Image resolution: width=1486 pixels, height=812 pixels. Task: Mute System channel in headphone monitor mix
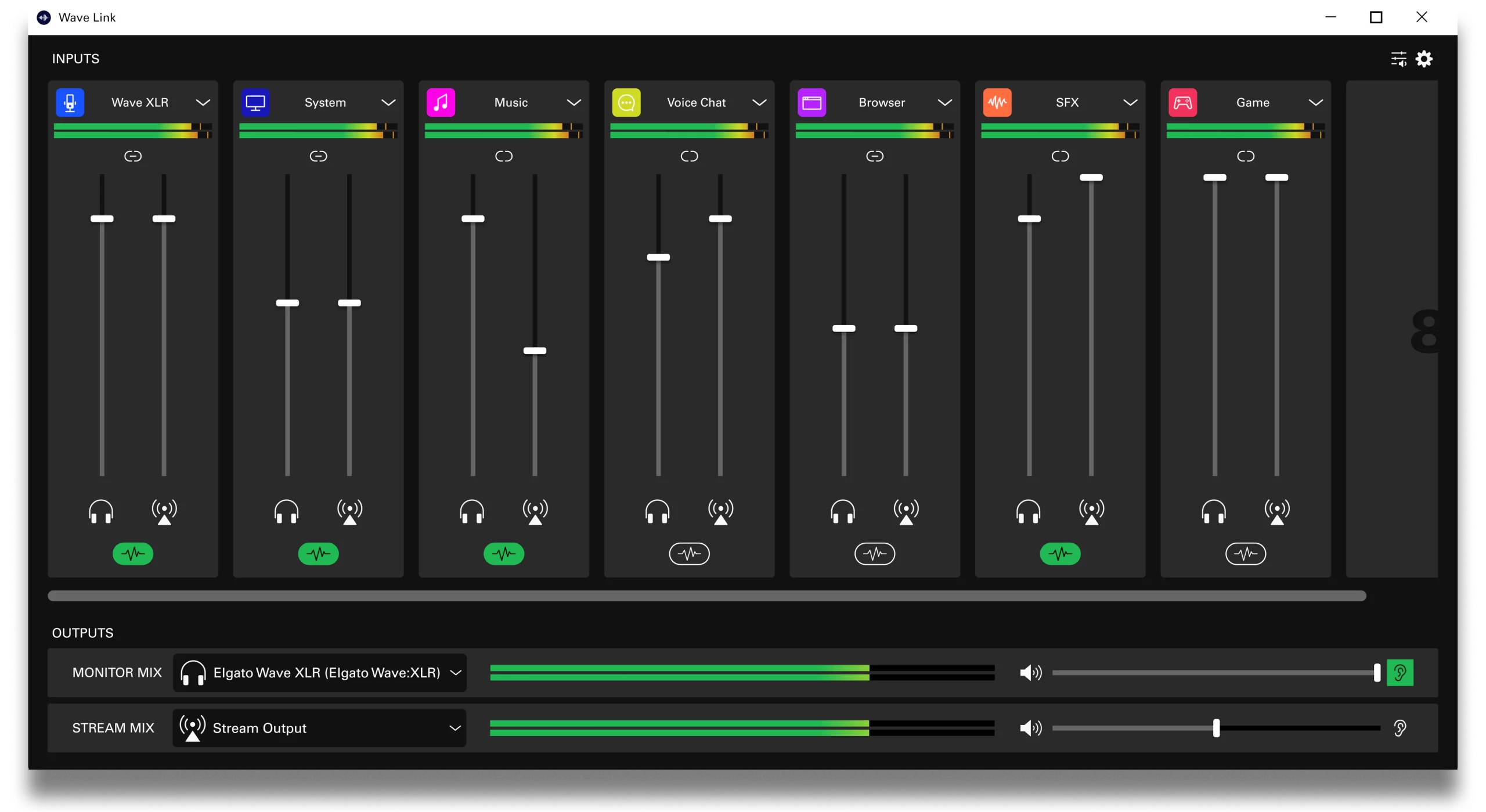pyautogui.click(x=286, y=512)
